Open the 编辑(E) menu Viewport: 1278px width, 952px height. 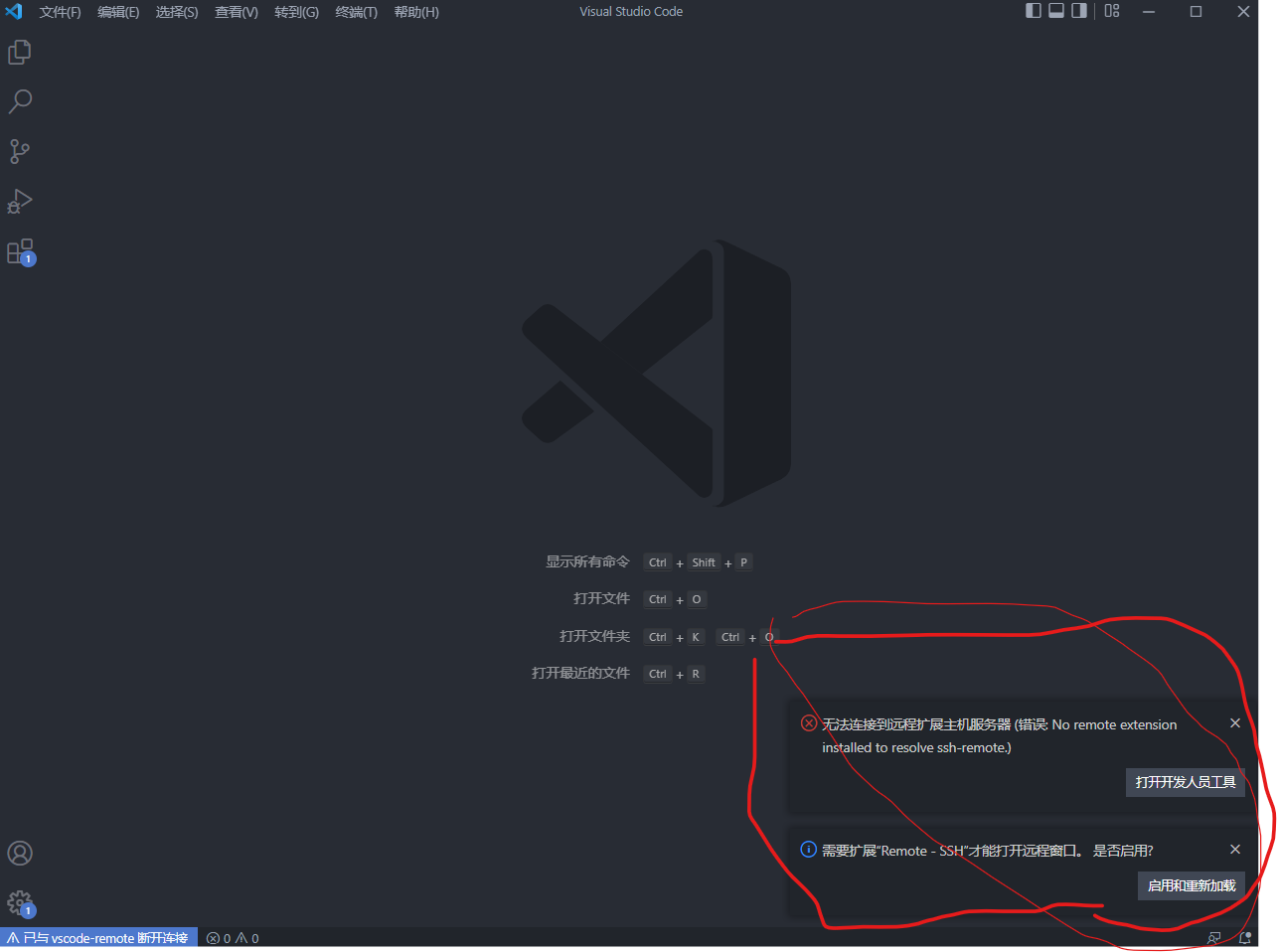coord(118,12)
